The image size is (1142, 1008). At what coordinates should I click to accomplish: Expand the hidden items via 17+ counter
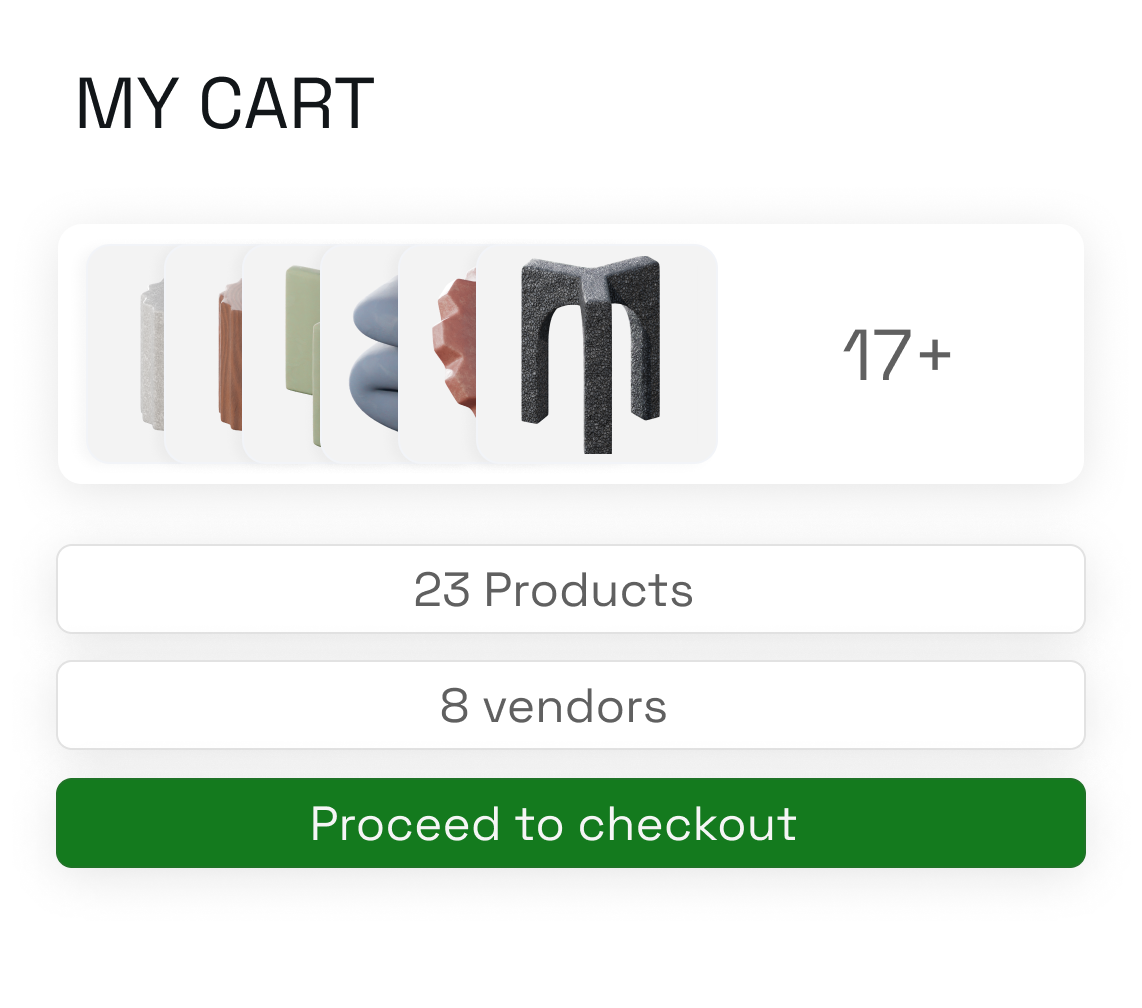pos(897,355)
